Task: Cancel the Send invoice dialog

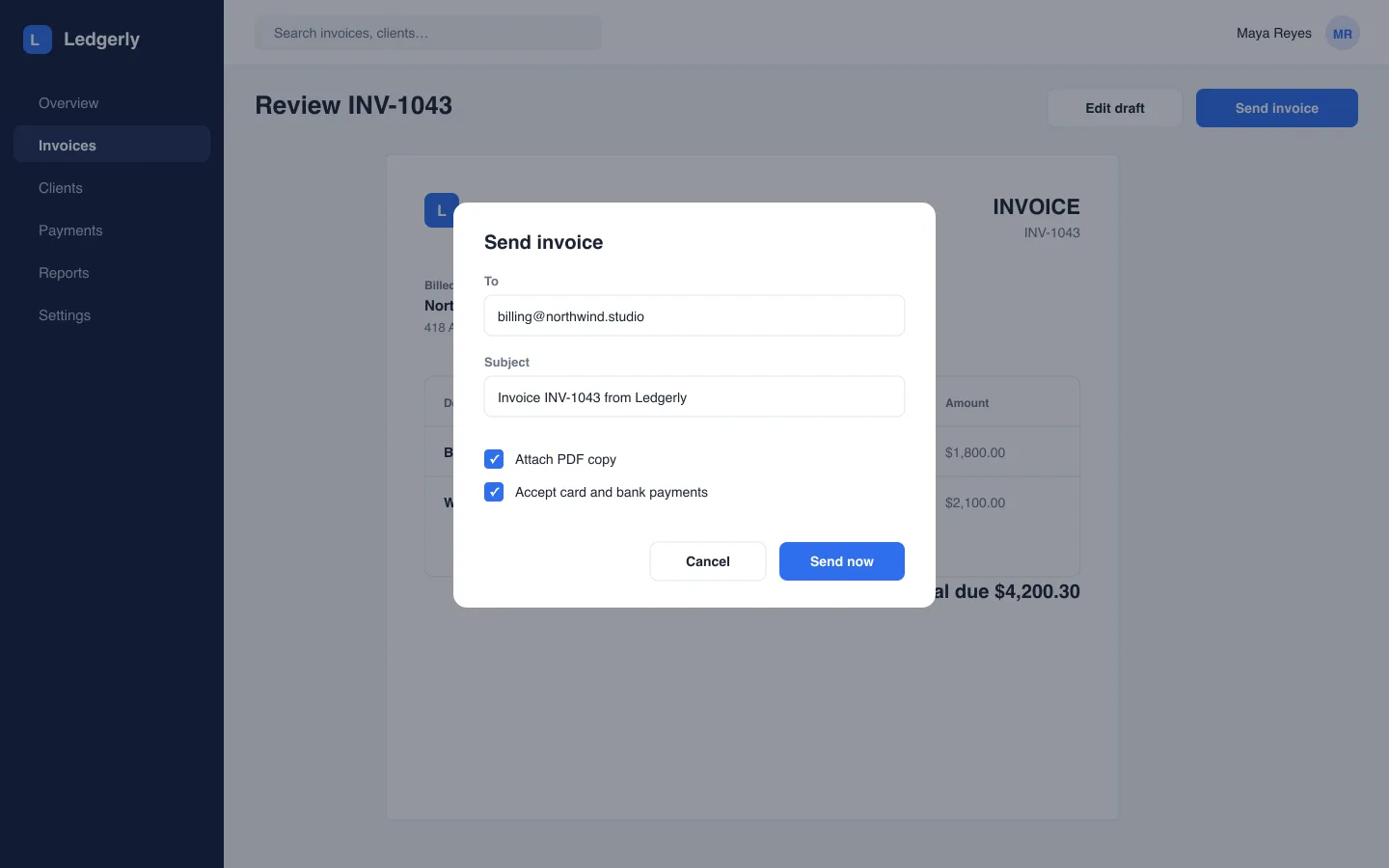Action: pyautogui.click(x=708, y=561)
